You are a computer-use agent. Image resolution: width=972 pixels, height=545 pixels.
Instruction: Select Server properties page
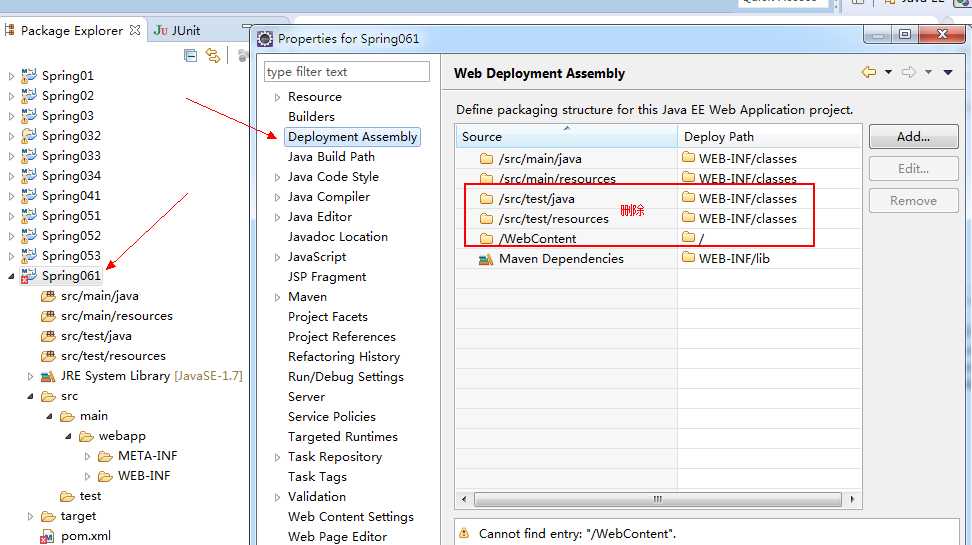click(x=306, y=397)
